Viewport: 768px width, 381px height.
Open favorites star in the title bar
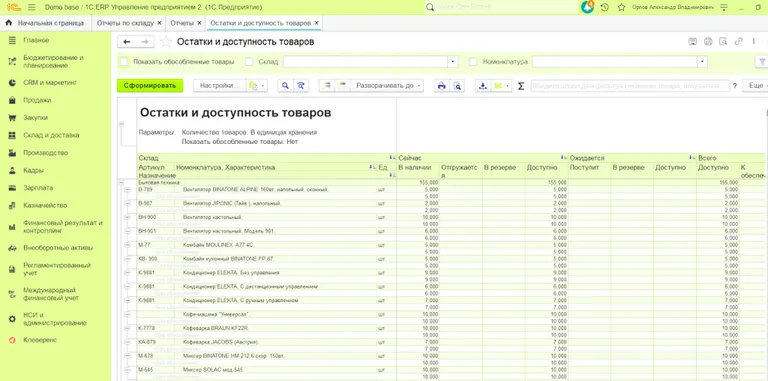(x=622, y=7)
